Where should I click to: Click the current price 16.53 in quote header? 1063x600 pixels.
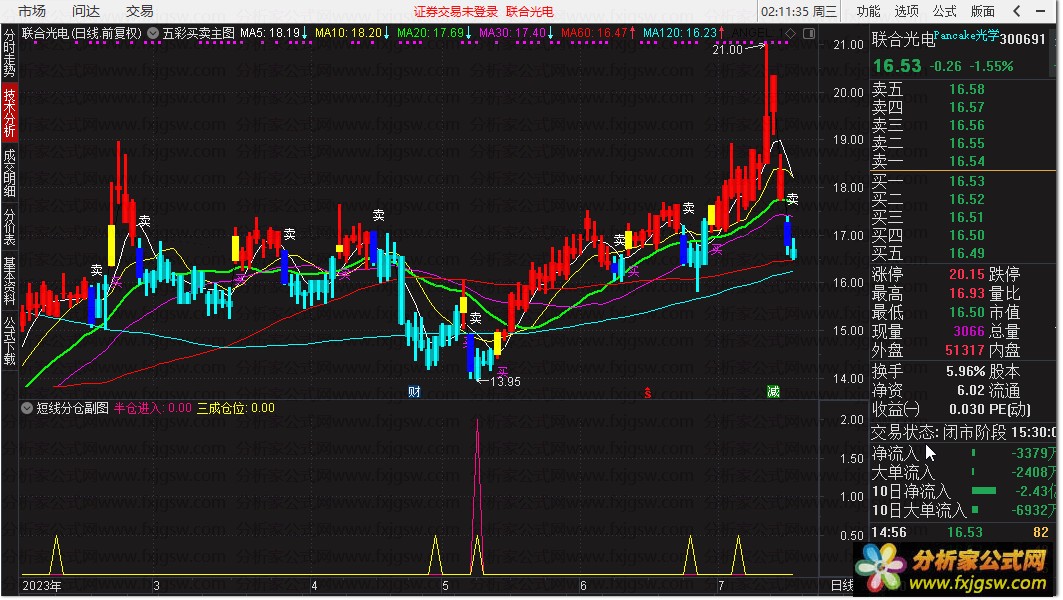coord(898,66)
